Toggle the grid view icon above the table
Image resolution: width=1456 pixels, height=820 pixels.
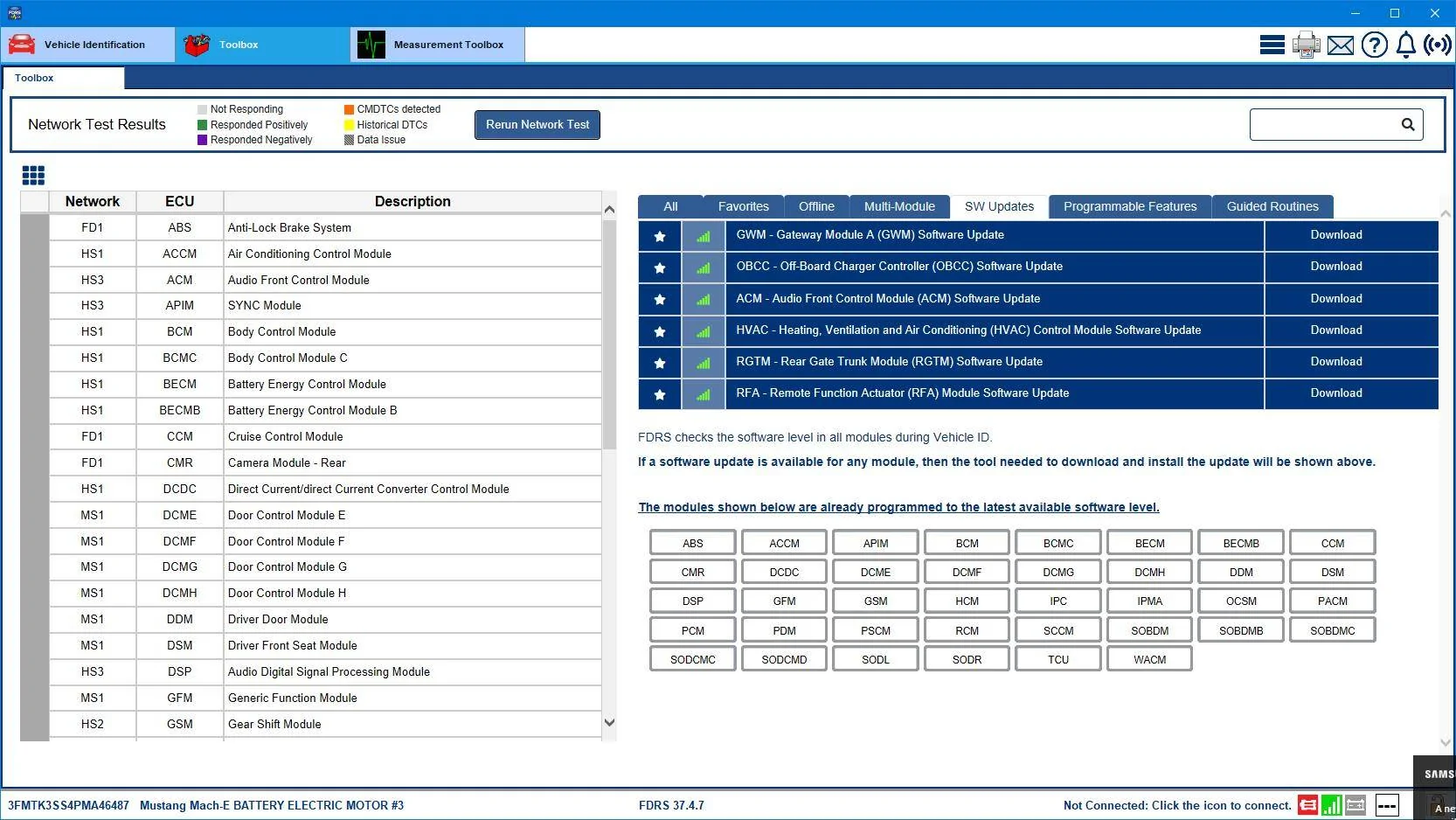(33, 176)
